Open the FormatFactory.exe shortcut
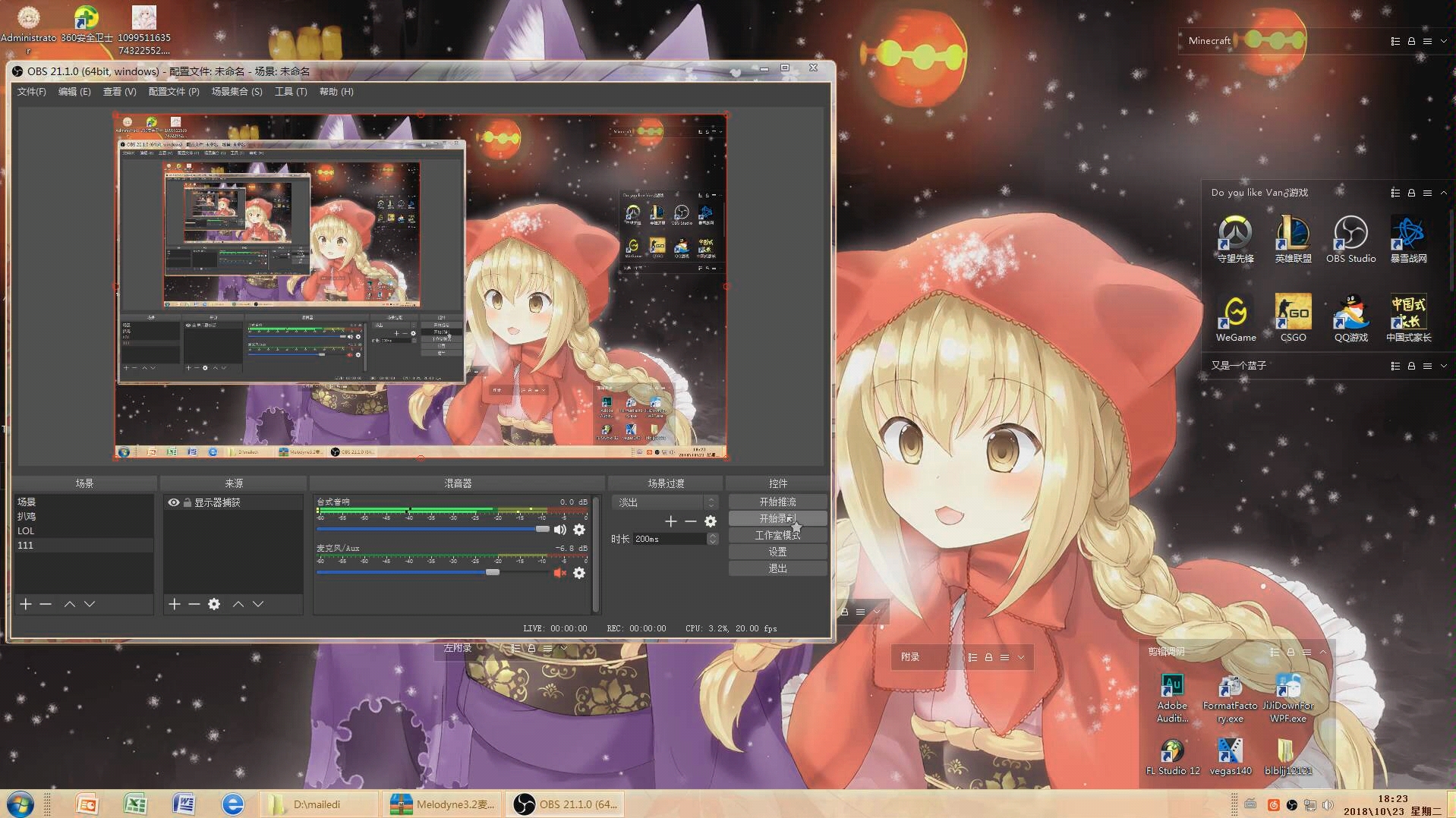 coord(1230,698)
